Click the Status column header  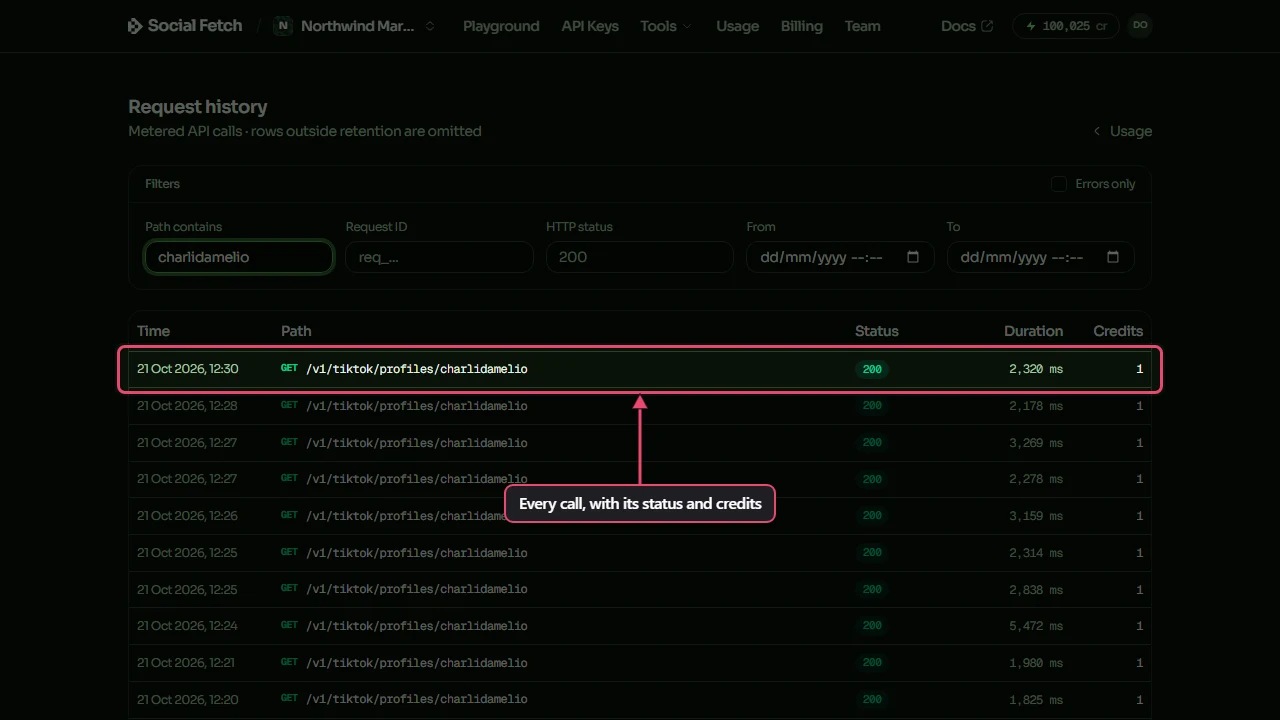click(x=876, y=331)
